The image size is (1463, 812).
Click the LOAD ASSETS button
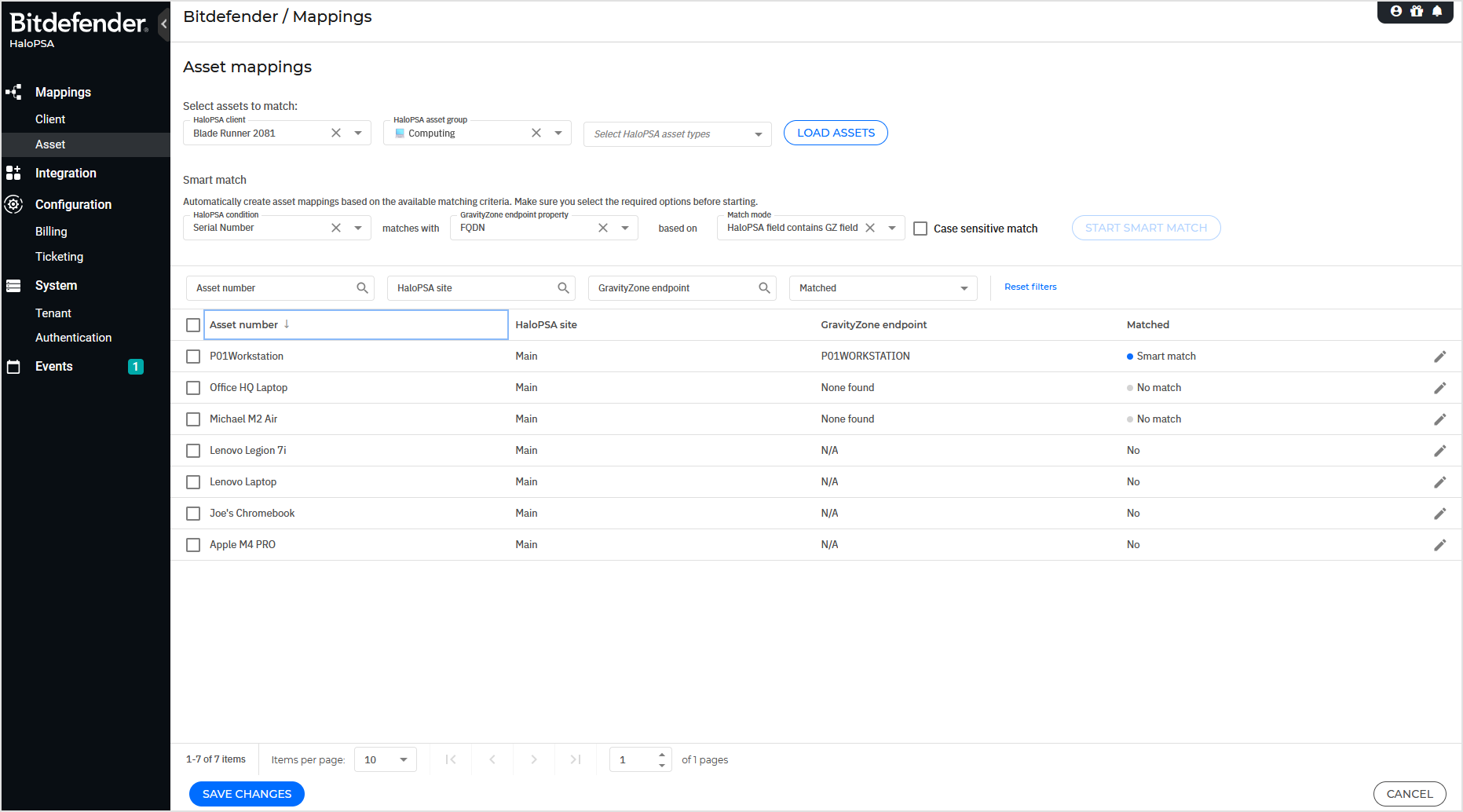835,132
